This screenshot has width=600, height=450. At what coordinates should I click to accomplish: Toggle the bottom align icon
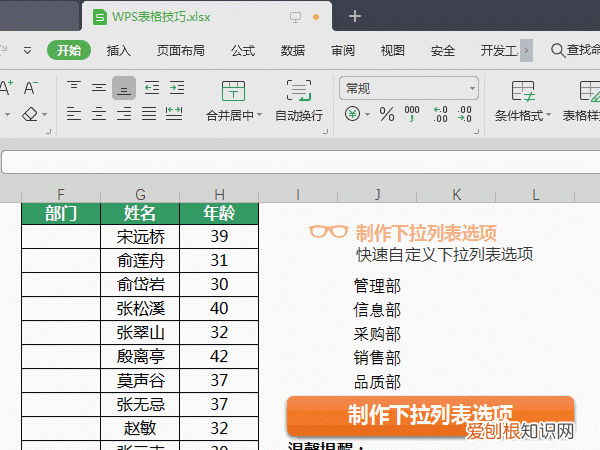124,88
